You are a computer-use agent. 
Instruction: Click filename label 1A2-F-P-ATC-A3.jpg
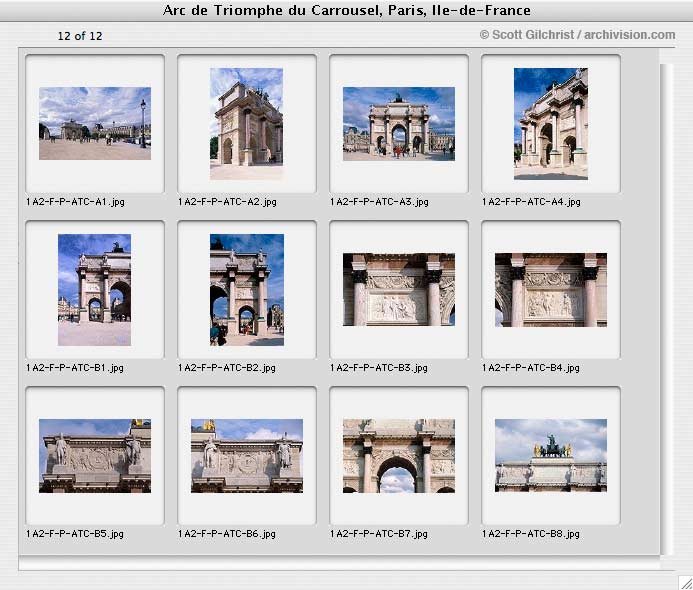pyautogui.click(x=379, y=202)
